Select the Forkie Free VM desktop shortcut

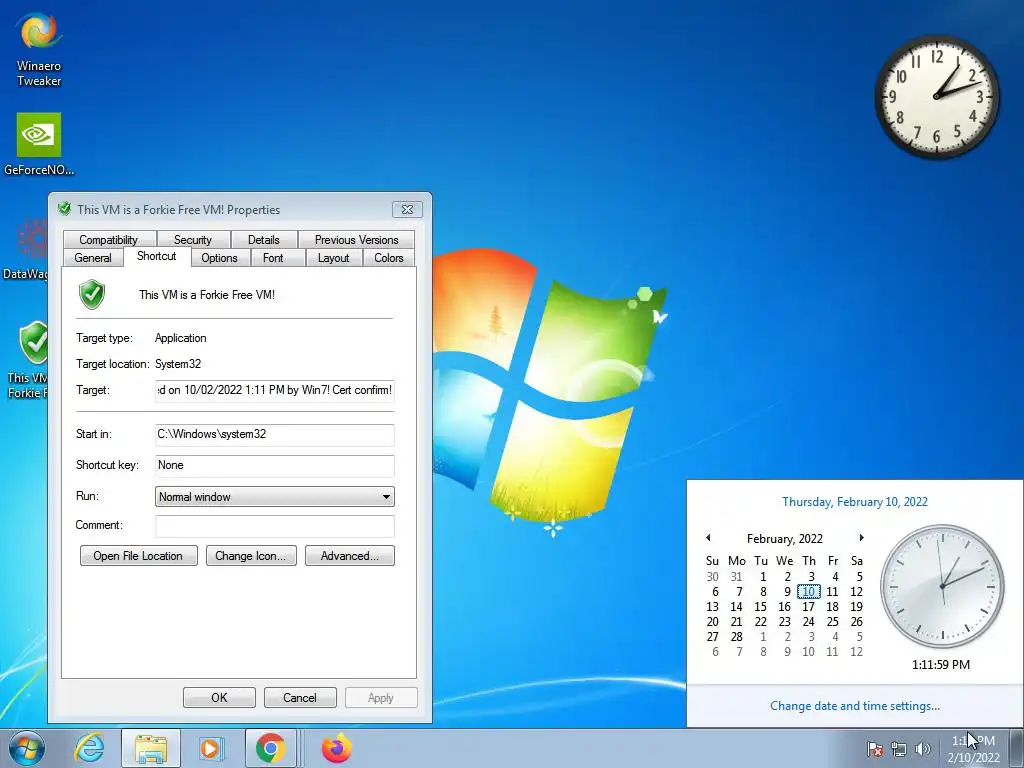click(27, 359)
